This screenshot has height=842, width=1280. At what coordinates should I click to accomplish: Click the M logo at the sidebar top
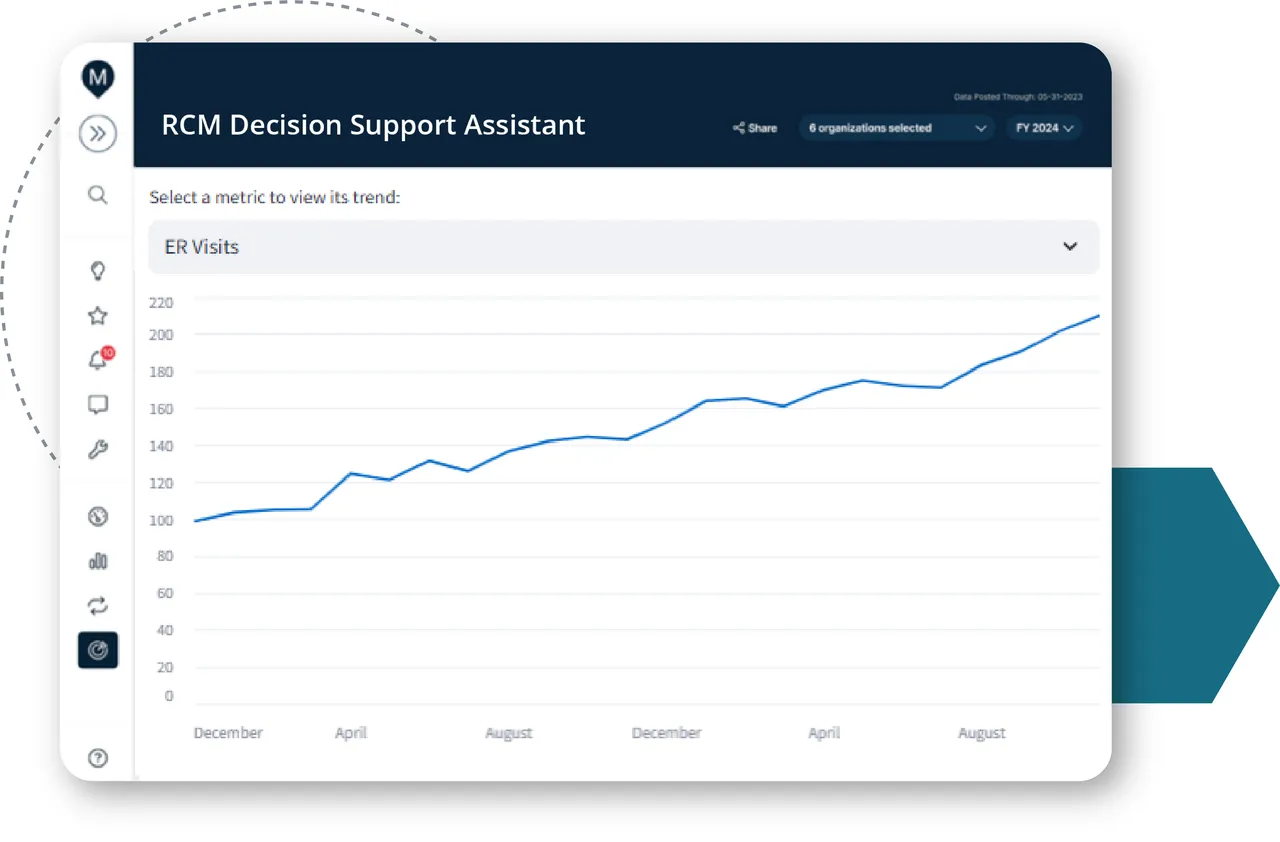(x=98, y=79)
